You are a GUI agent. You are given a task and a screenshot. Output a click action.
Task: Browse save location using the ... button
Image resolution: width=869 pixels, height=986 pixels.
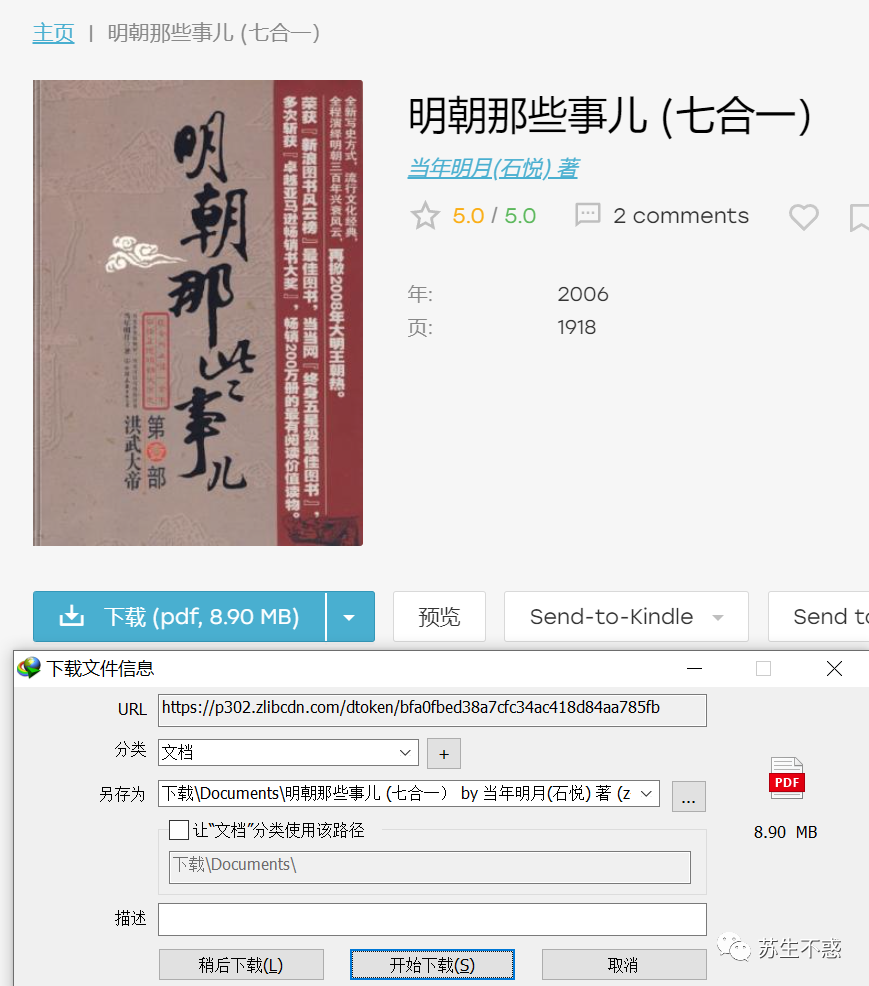[688, 796]
